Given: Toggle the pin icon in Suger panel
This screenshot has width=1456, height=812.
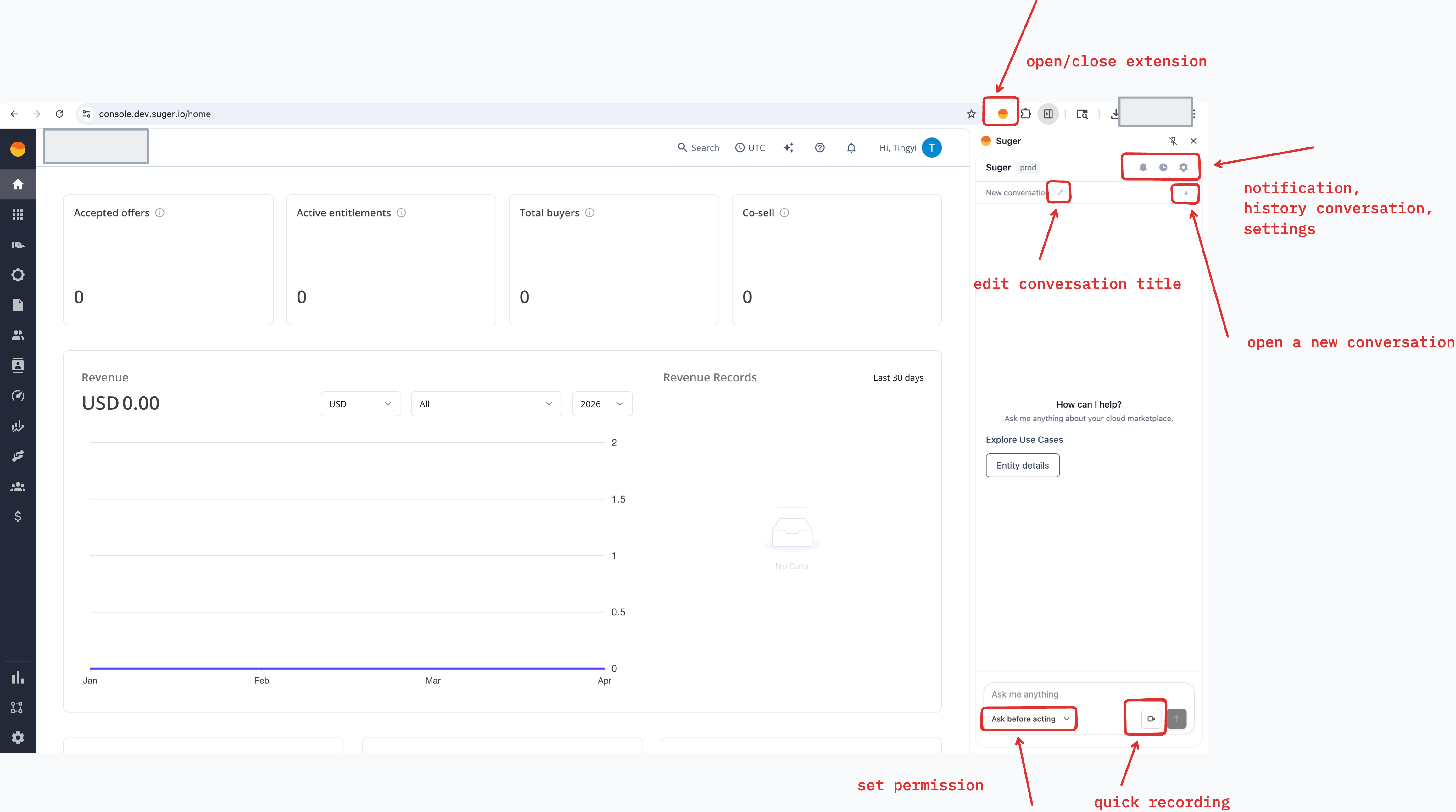Looking at the screenshot, I should (x=1173, y=141).
